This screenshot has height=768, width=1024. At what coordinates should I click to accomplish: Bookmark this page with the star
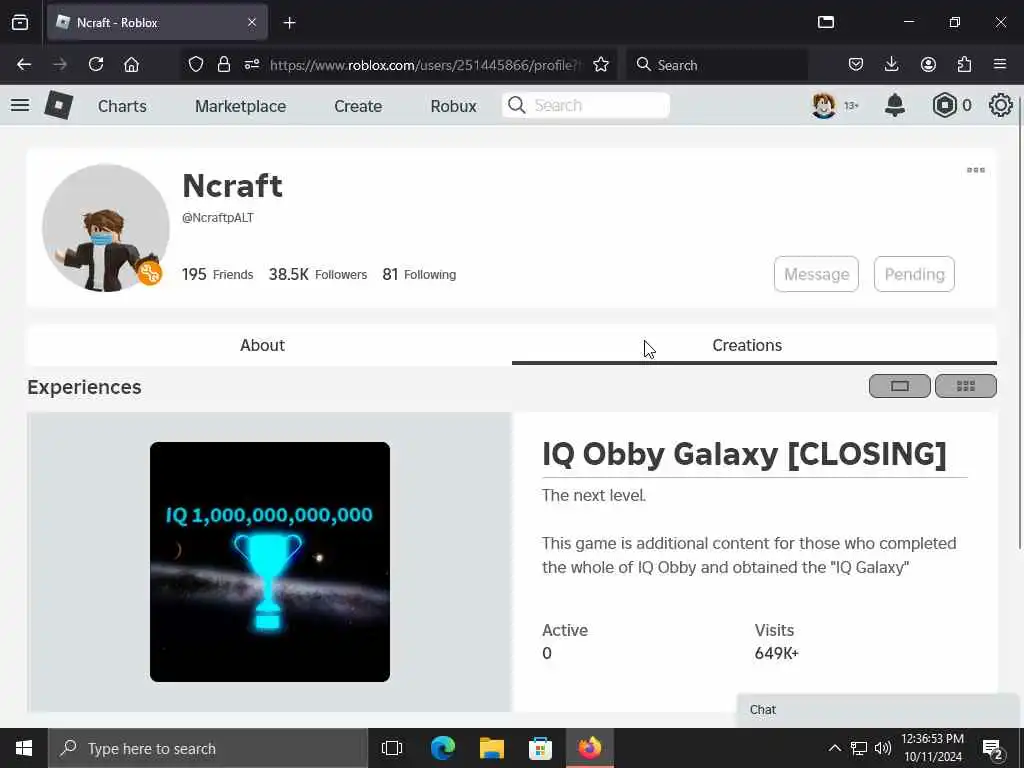coord(601,65)
